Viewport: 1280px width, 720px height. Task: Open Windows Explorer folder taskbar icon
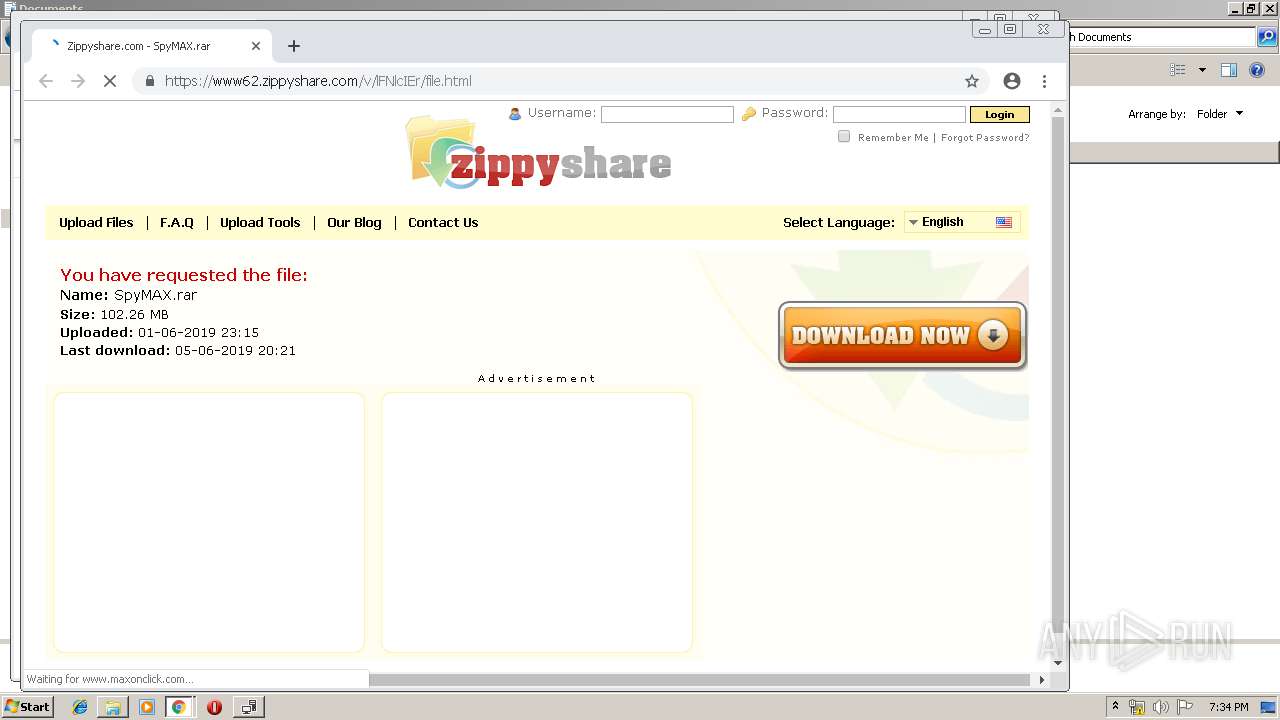113,707
